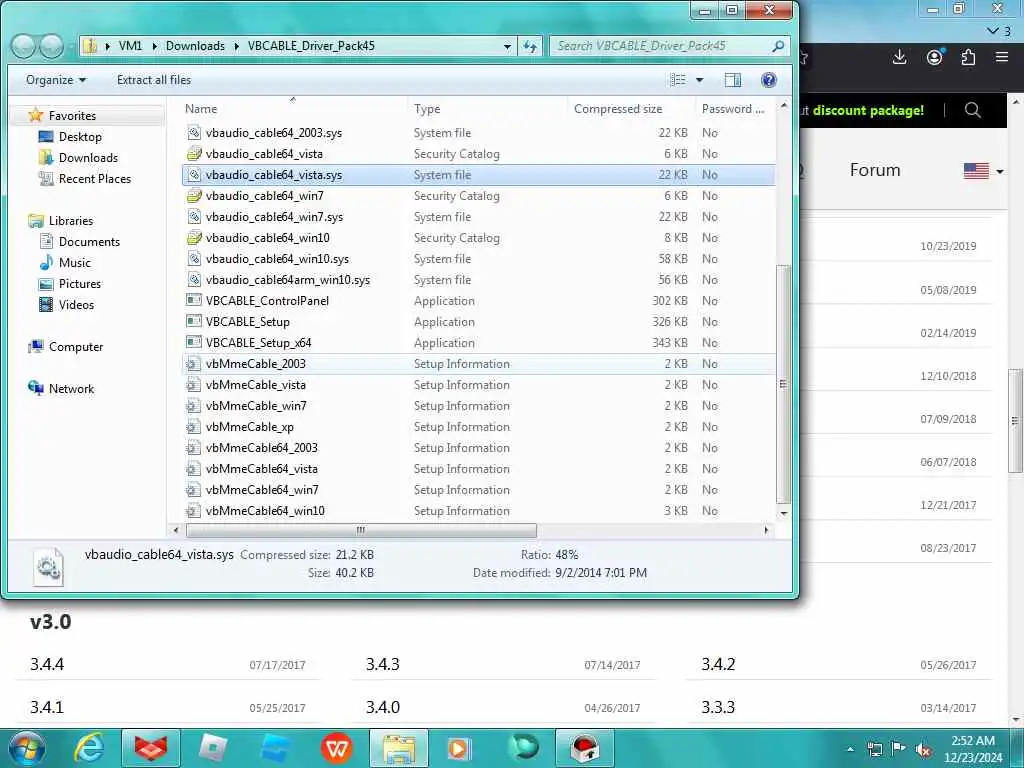
Task: Open Windows Start button
Action: pos(27,748)
